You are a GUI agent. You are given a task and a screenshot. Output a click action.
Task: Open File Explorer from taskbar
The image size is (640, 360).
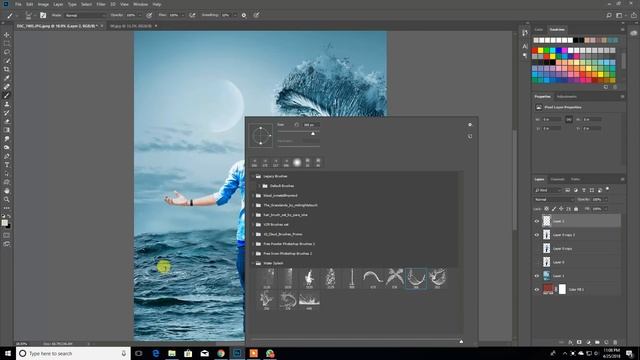172,353
